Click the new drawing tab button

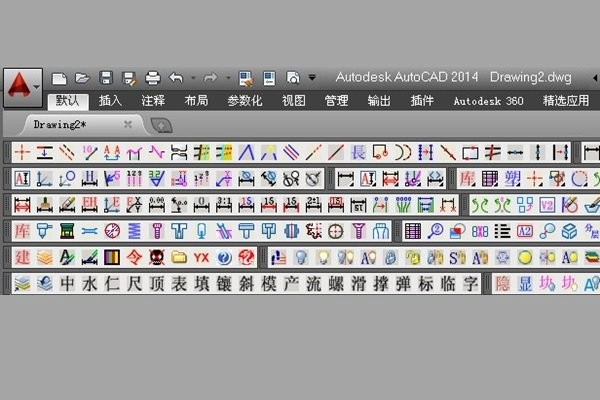160,125
